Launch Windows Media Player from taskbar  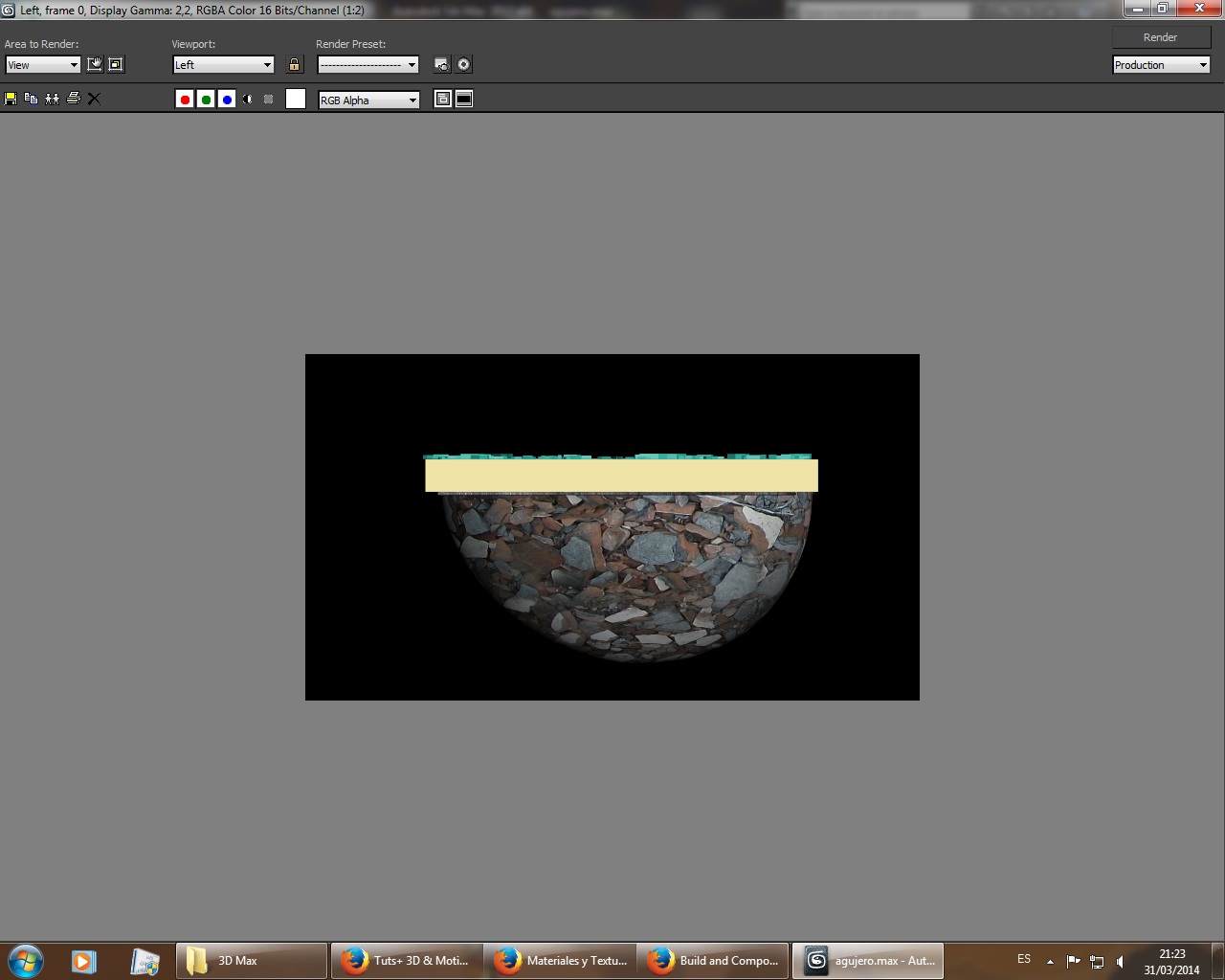[x=84, y=961]
